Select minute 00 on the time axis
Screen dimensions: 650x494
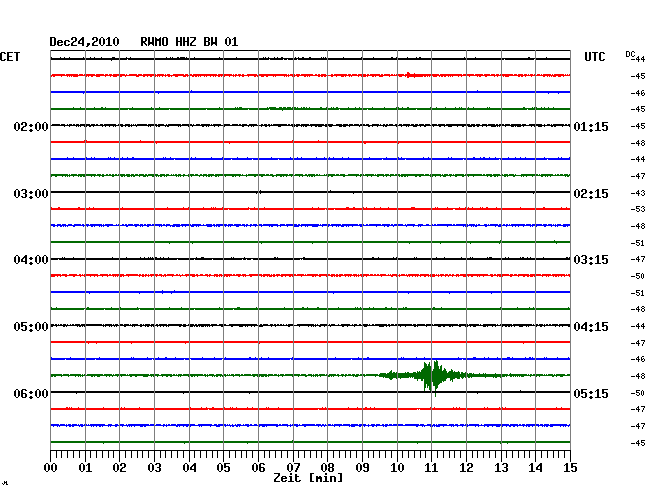[x=51, y=467]
